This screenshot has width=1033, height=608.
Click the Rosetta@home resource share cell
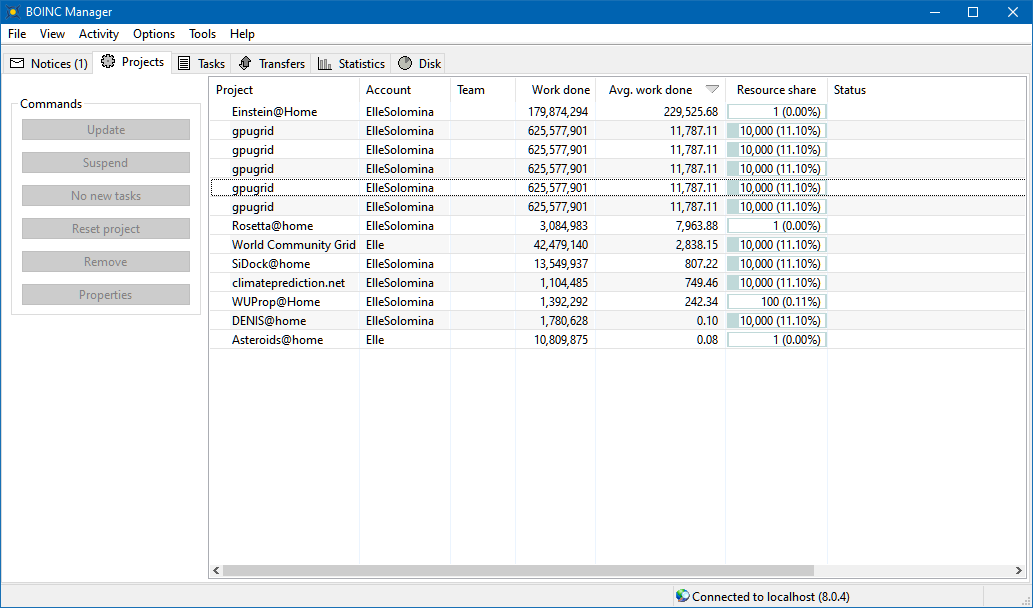pos(777,226)
